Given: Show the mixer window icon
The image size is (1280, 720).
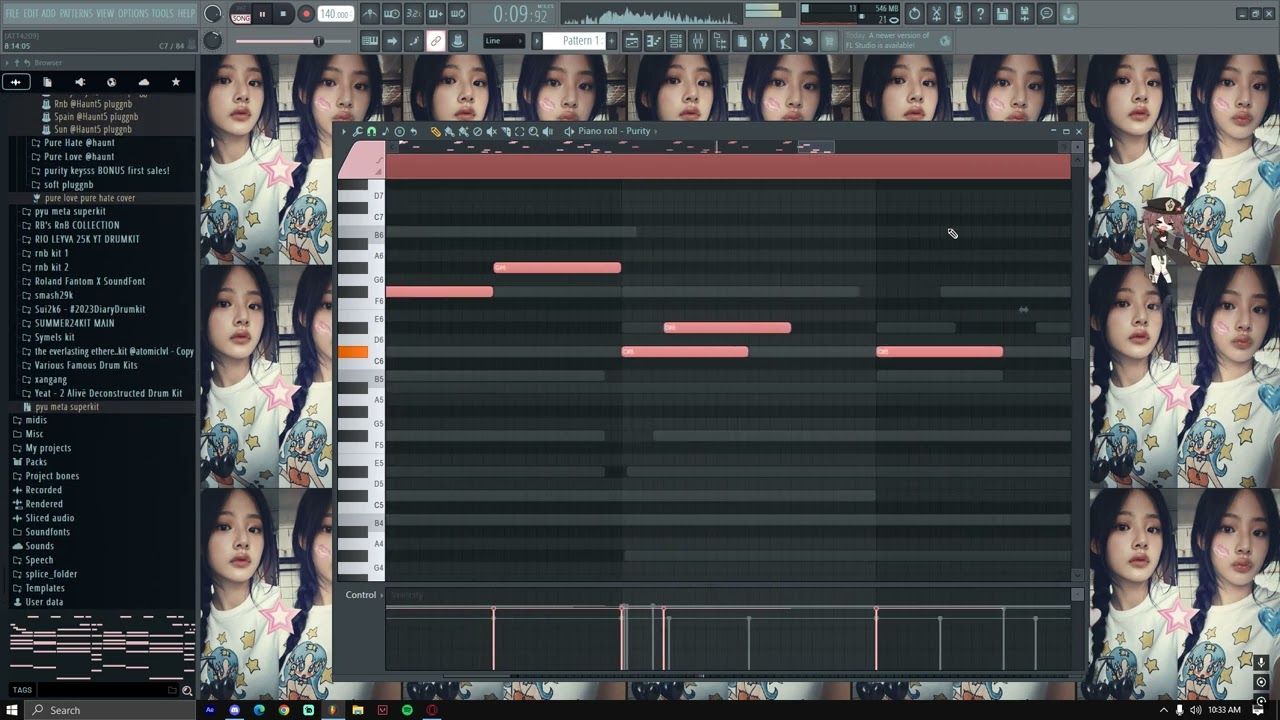Looking at the screenshot, I should (698, 41).
